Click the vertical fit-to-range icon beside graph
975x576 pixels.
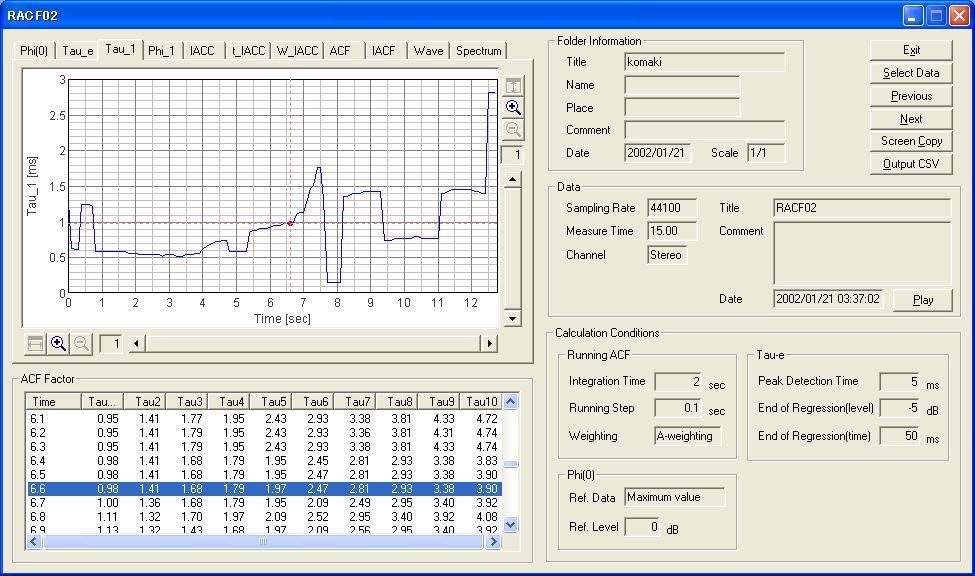coord(513,87)
